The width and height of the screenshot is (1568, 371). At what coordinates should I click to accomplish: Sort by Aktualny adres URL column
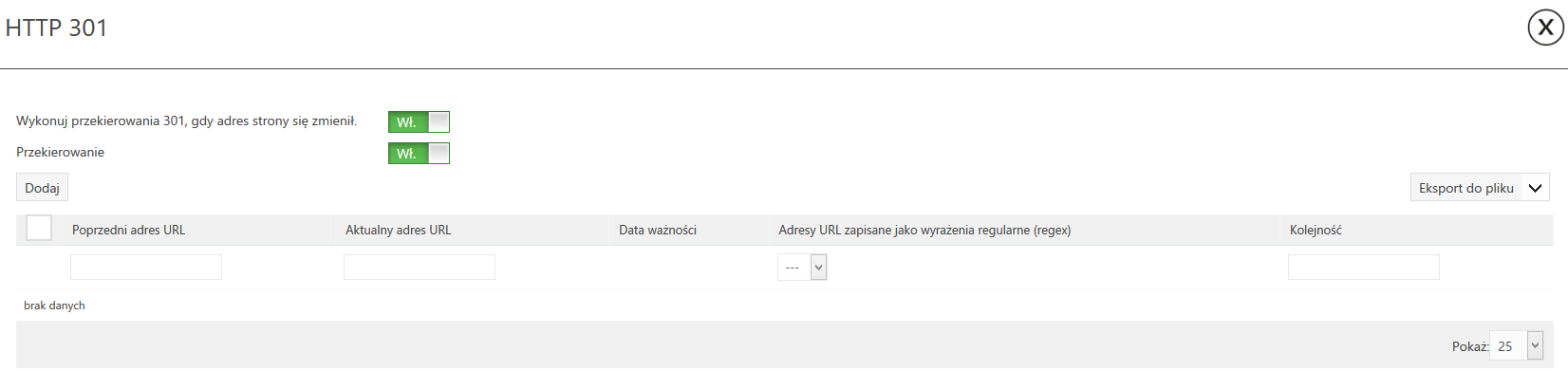pyautogui.click(x=398, y=230)
